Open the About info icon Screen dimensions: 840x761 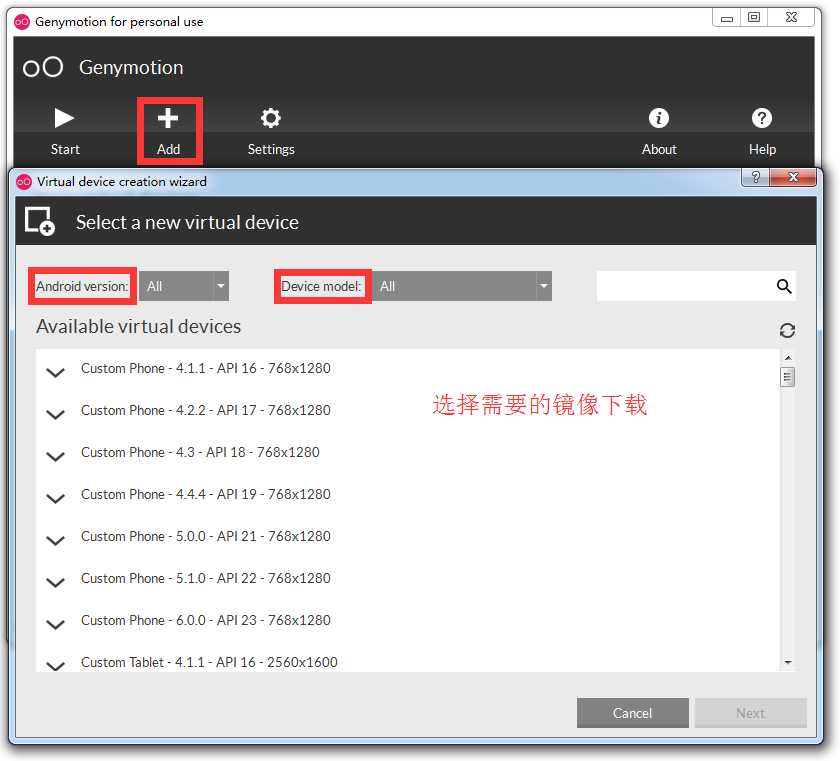pos(659,118)
